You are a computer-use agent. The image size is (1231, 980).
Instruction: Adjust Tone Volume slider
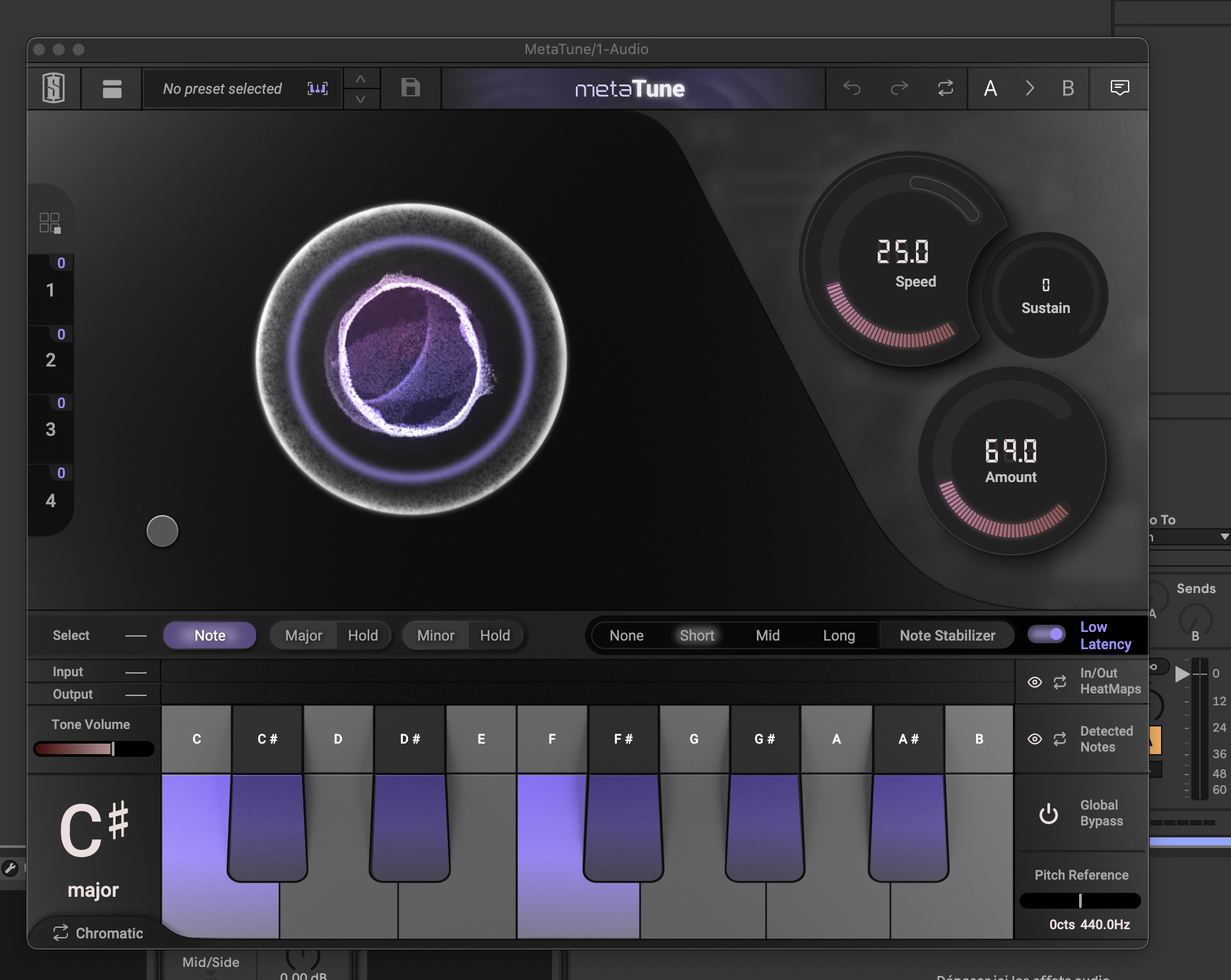(x=94, y=749)
